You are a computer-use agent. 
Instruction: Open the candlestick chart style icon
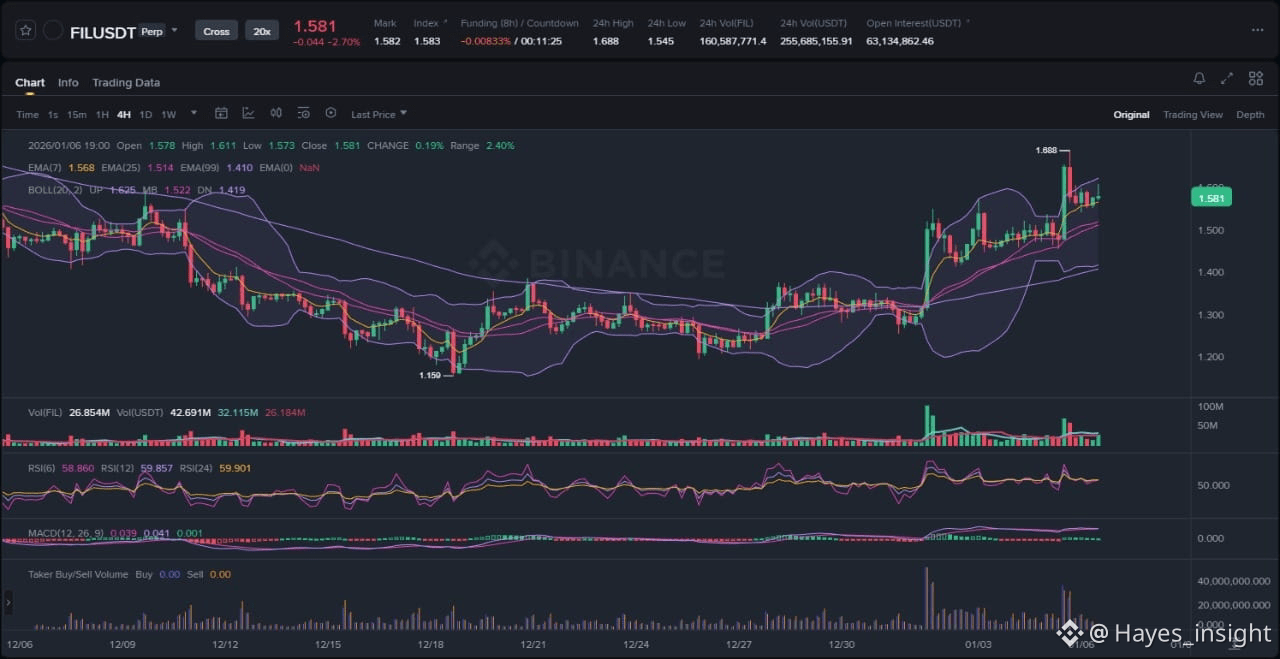(276, 113)
